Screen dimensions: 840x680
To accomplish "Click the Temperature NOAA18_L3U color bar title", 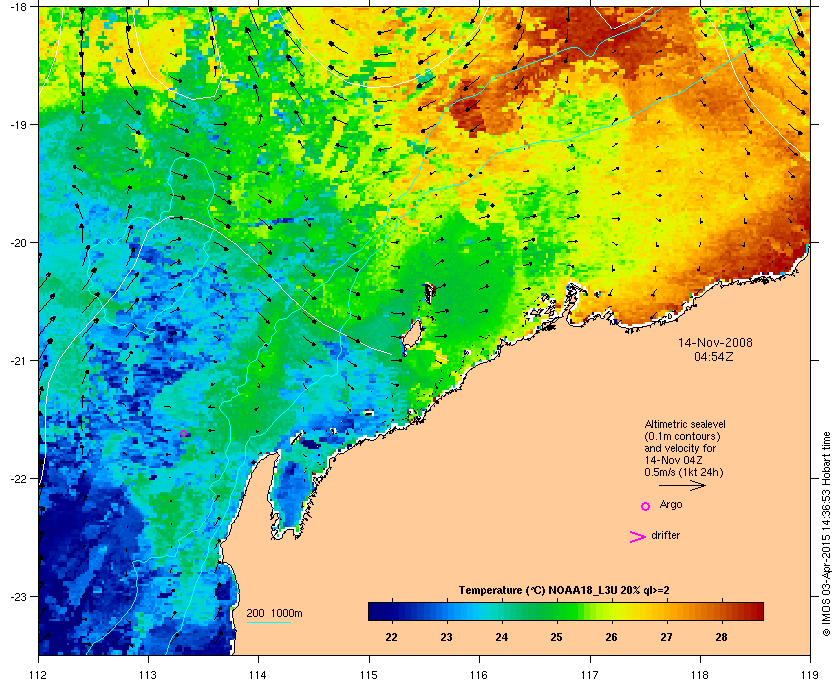I will (564, 591).
